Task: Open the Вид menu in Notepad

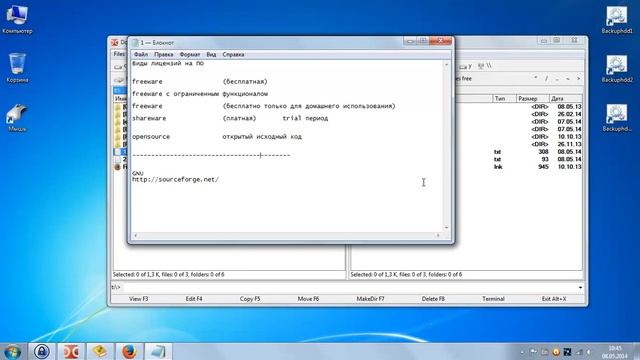Action: point(211,54)
